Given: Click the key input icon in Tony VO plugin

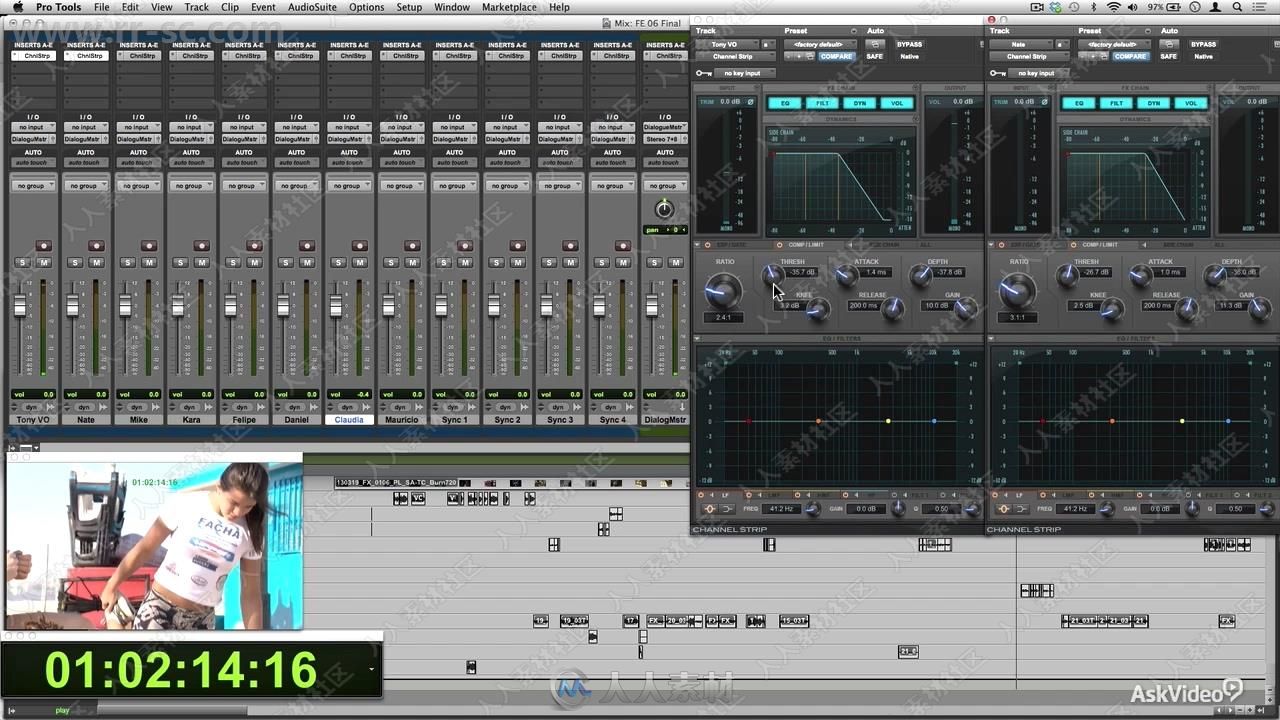Looking at the screenshot, I should 704,73.
